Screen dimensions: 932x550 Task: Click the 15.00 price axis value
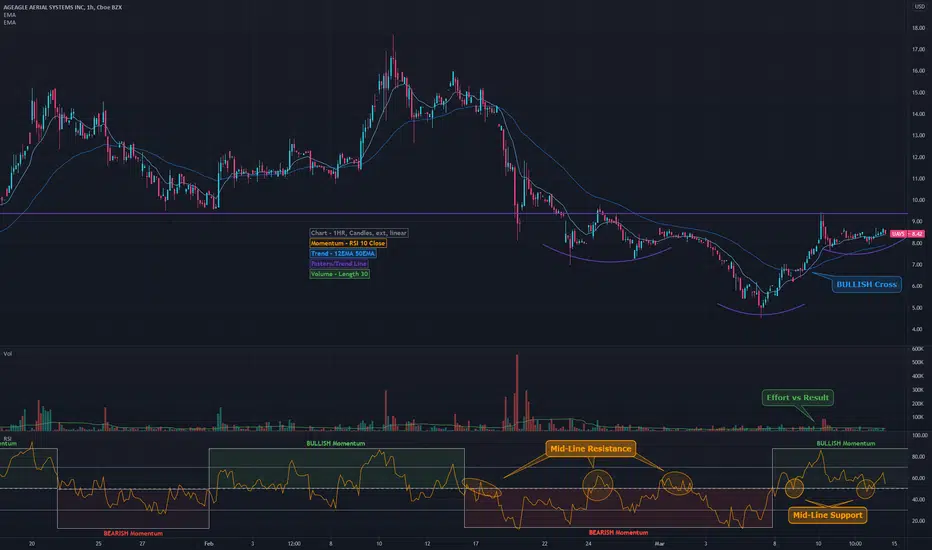[918, 93]
